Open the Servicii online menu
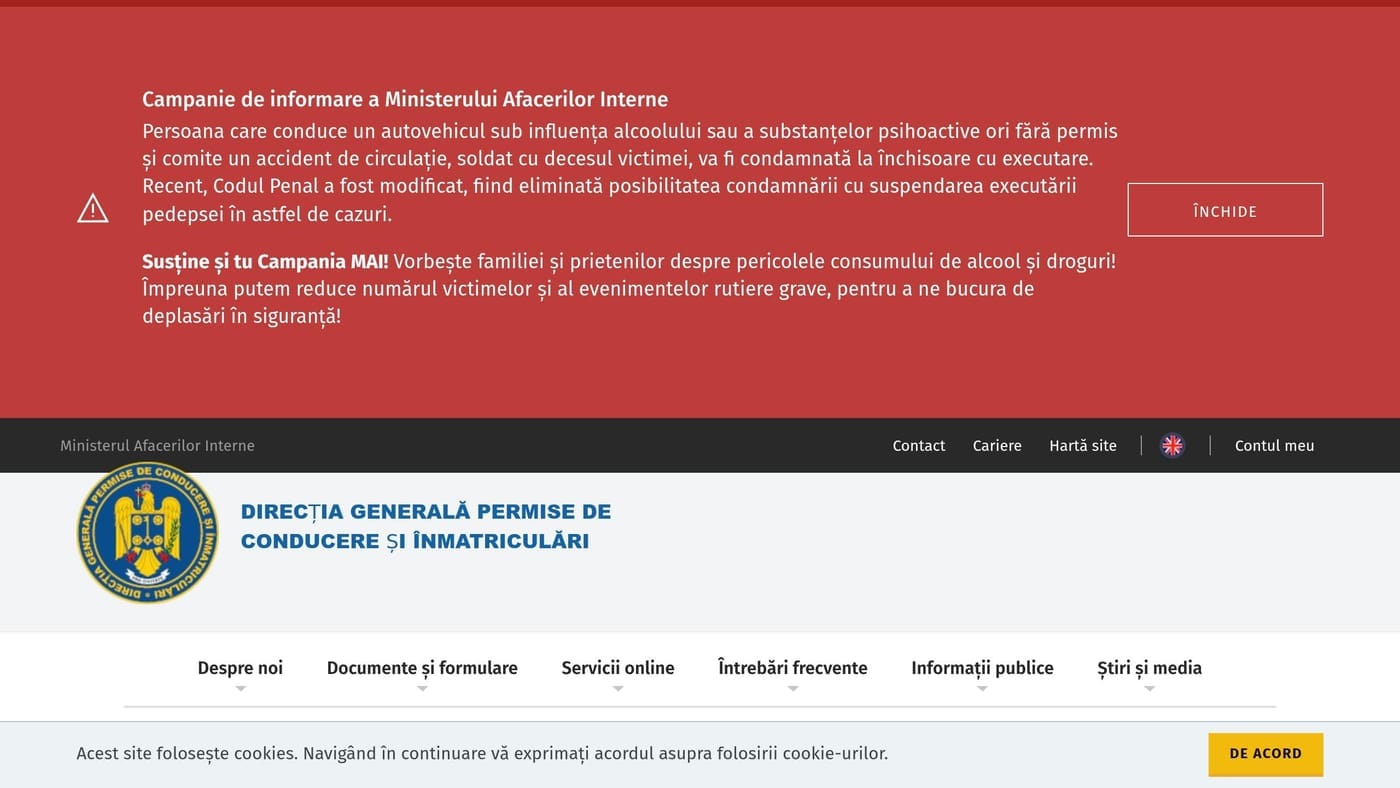The width and height of the screenshot is (1400, 788). click(x=618, y=668)
